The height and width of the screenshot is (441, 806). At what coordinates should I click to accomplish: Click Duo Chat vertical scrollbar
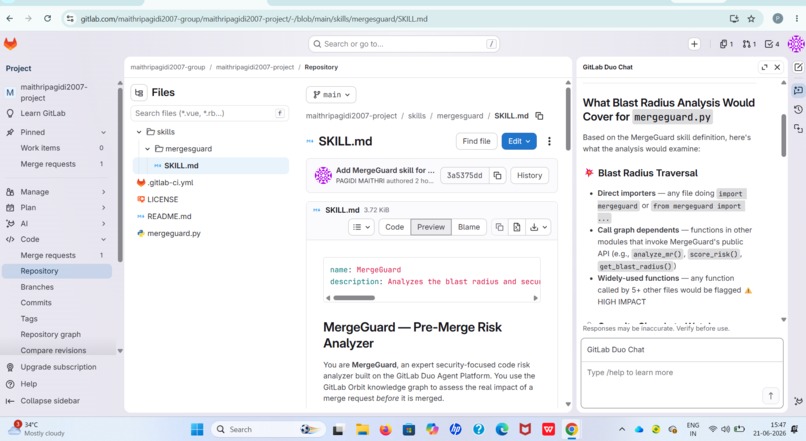[783, 136]
